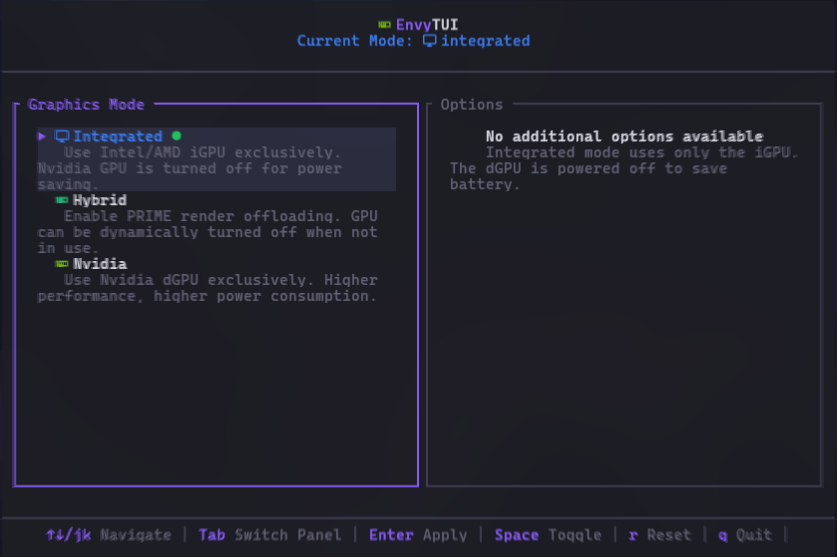Viewport: 837px width, 557px height.
Task: Hit the q Quit footer shortcut
Action: [x=745, y=535]
